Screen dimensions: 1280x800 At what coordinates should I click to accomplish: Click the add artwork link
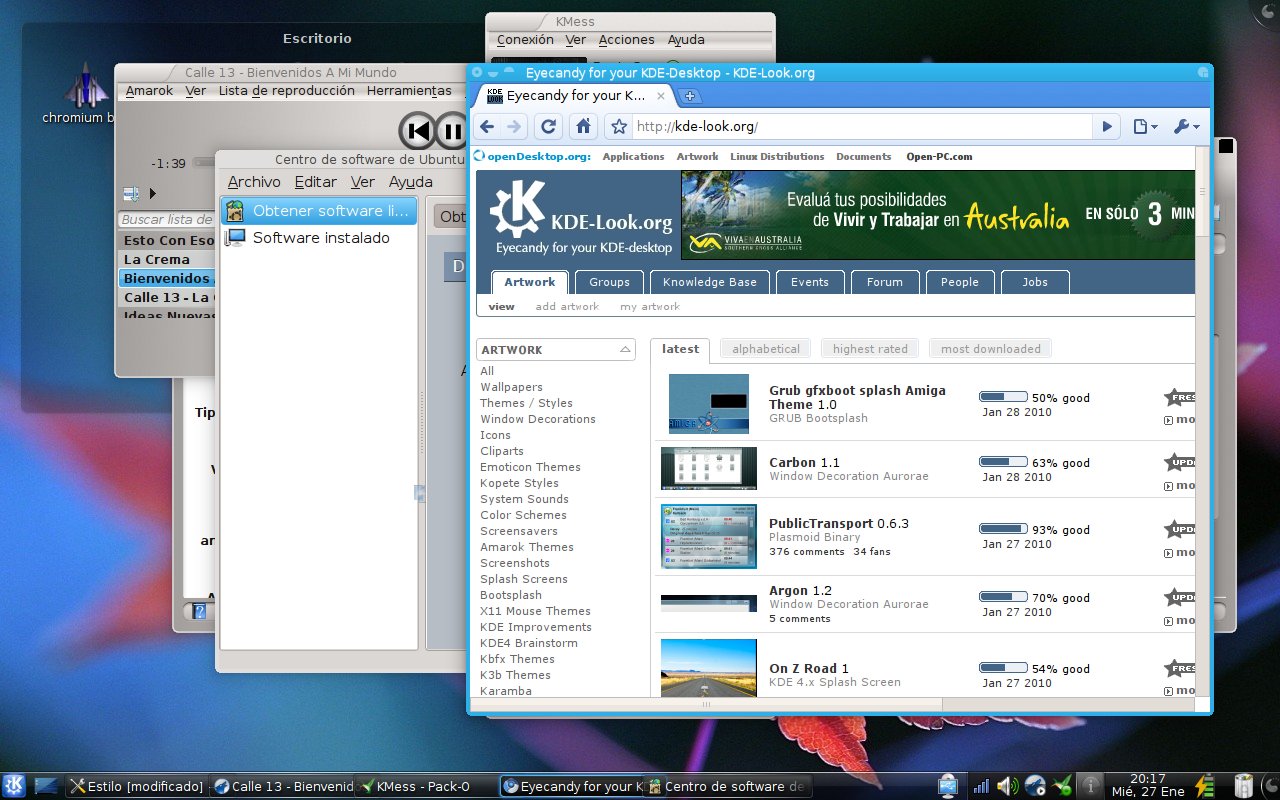567,307
